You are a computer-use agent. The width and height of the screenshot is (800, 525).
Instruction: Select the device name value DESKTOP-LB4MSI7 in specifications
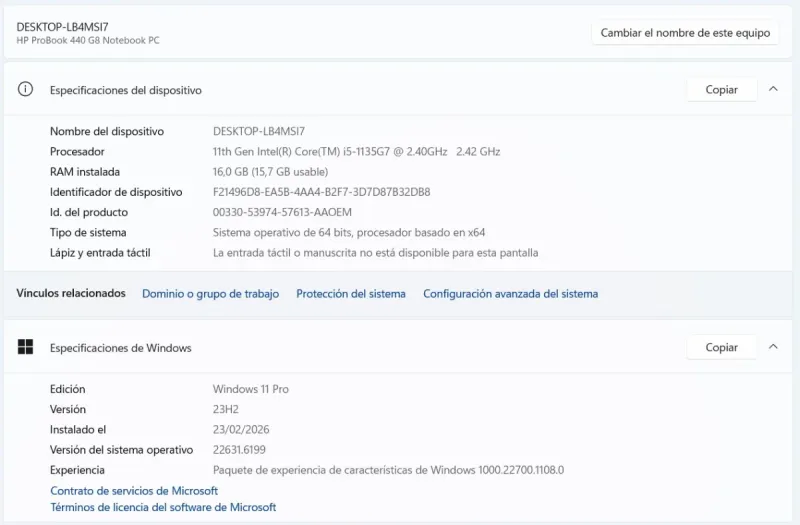click(x=259, y=131)
